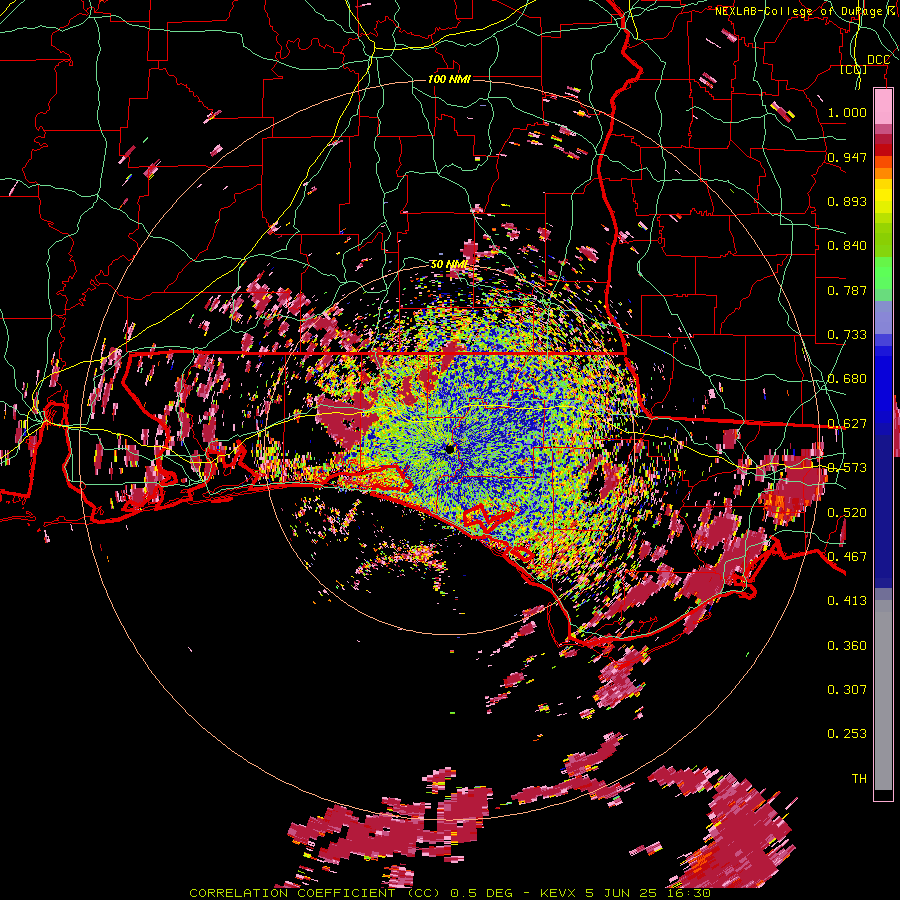The width and height of the screenshot is (900, 900).
Task: Select the 0.787 scale value
Action: pos(847,290)
